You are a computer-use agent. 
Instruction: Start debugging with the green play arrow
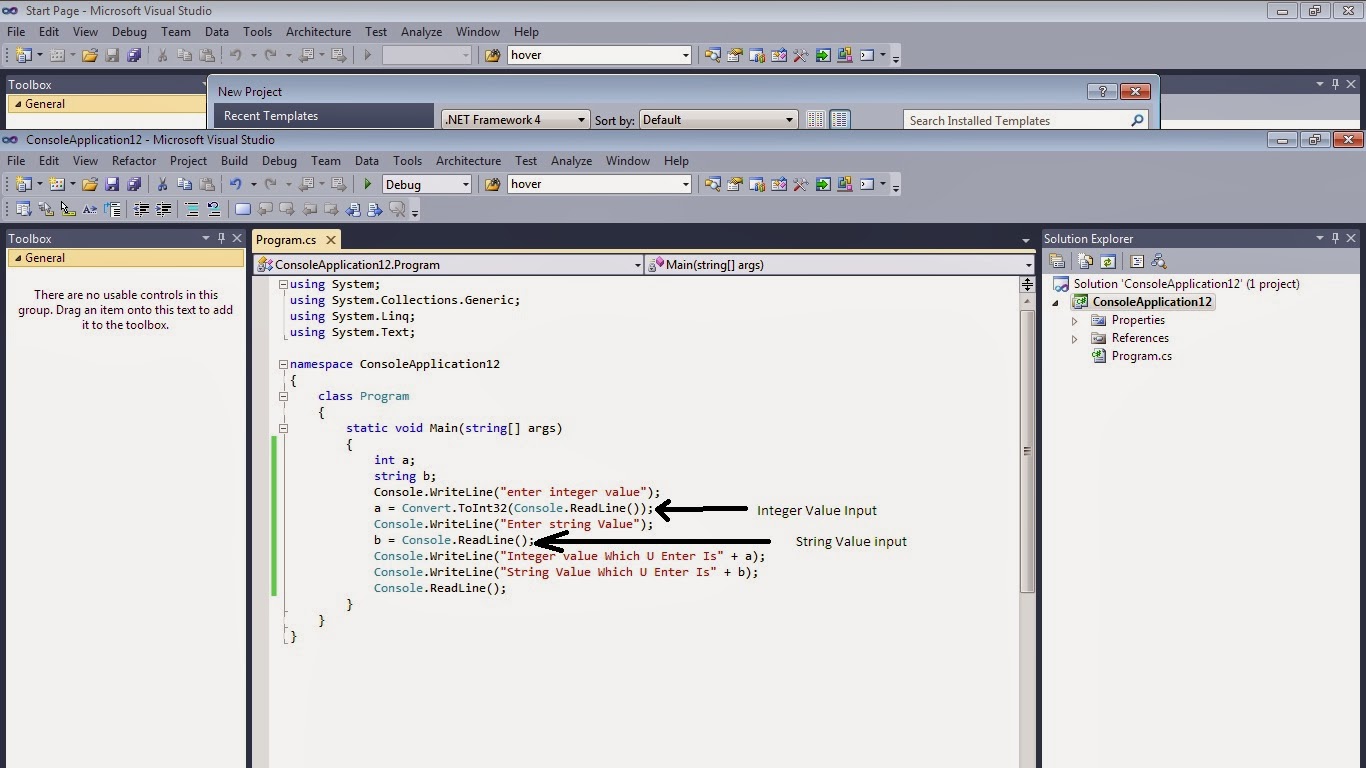click(x=368, y=184)
